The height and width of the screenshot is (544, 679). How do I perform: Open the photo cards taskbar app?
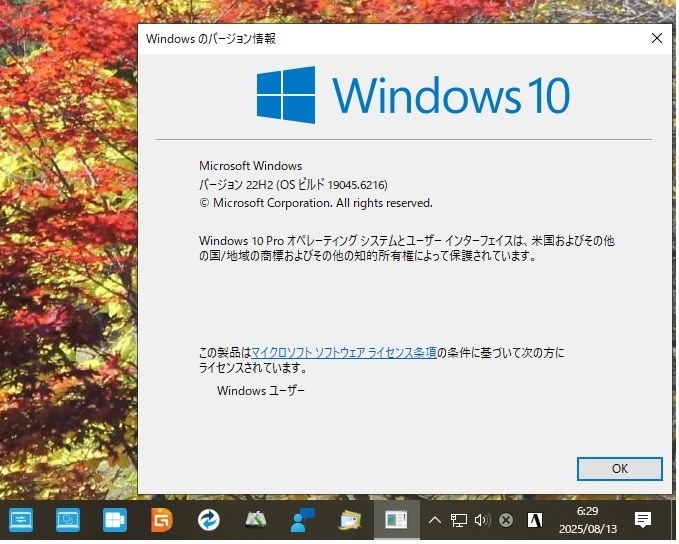pos(350,519)
